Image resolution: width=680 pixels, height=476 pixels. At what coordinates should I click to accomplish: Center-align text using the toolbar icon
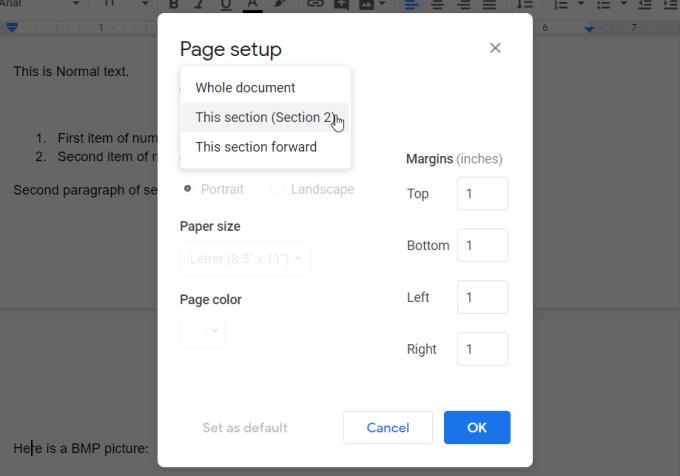(x=438, y=5)
